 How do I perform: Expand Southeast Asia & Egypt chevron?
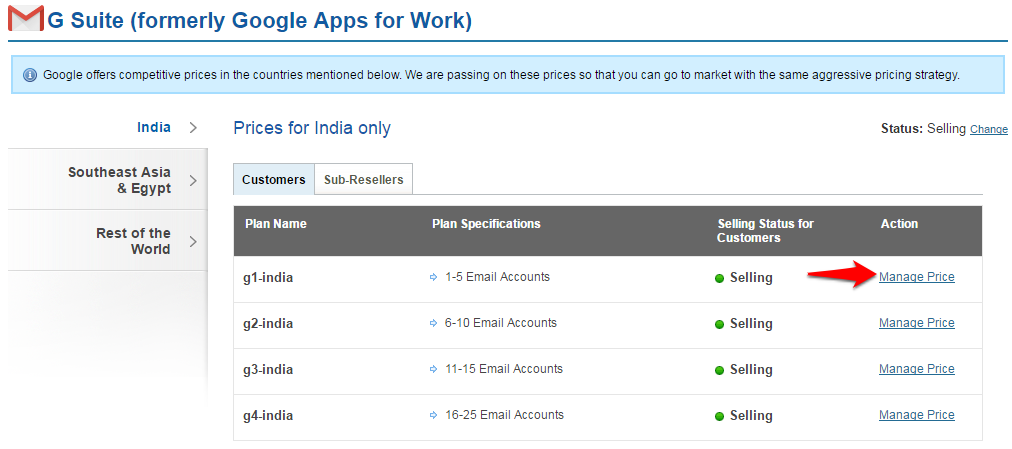(x=193, y=180)
